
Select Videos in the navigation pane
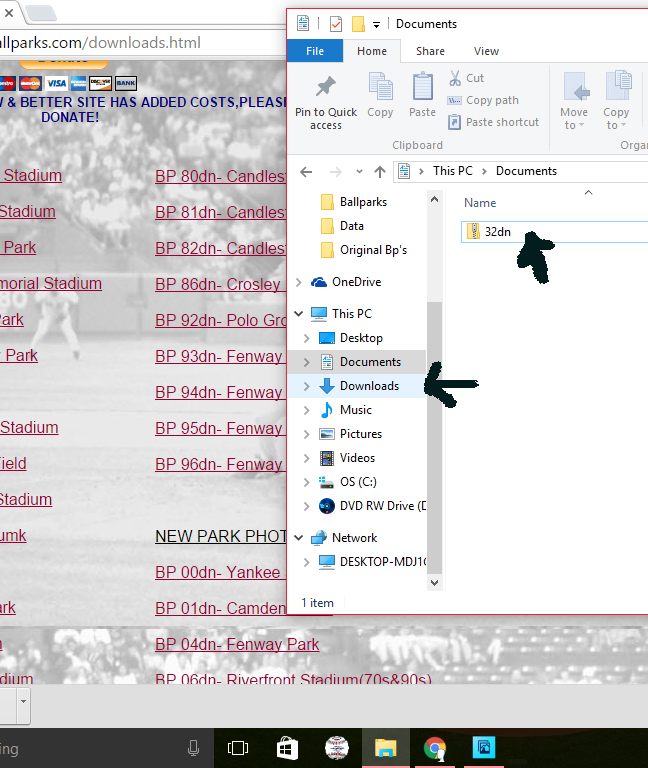click(x=357, y=458)
